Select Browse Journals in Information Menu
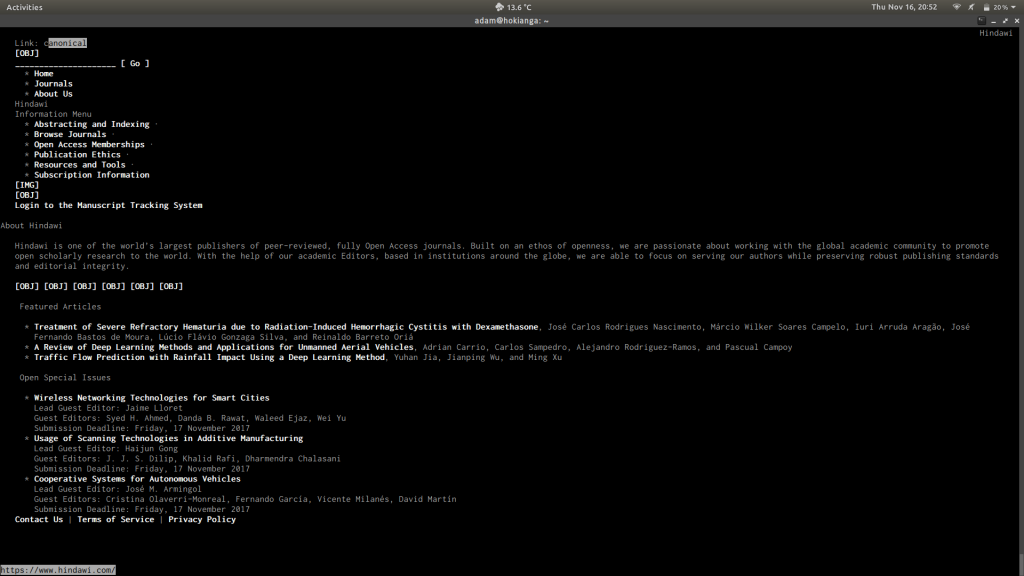This screenshot has height=576, width=1024. 70,135
